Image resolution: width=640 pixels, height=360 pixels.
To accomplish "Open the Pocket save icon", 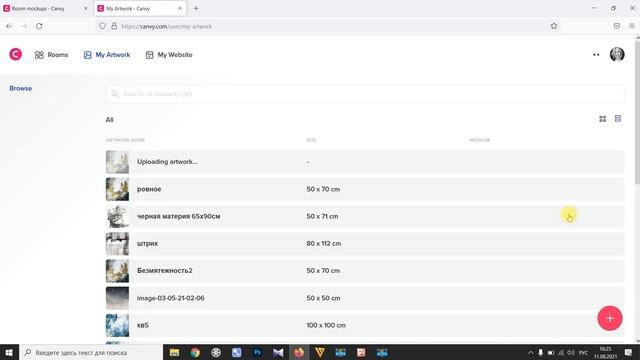I will tap(616, 26).
